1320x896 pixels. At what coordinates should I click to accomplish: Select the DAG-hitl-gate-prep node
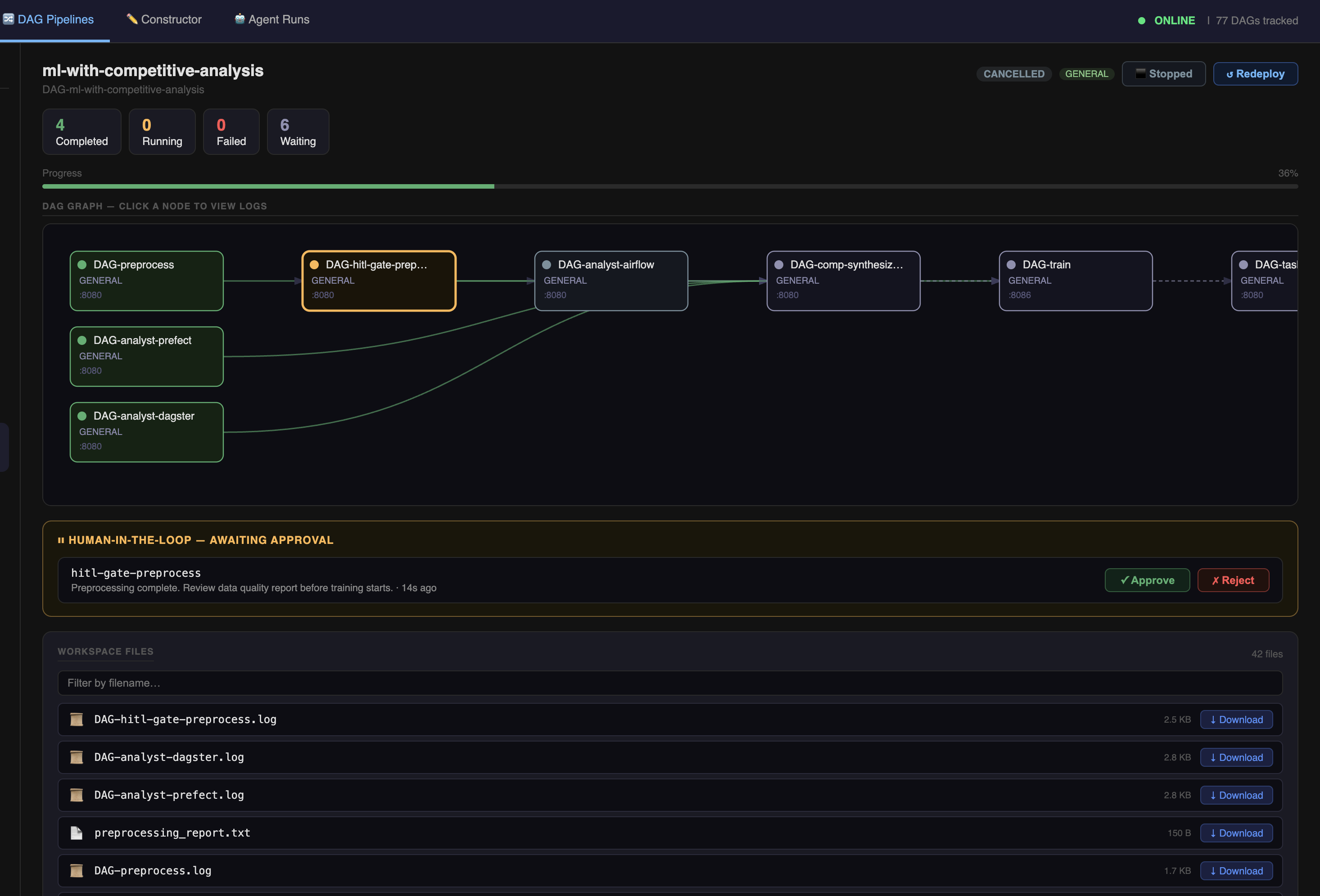(379, 281)
